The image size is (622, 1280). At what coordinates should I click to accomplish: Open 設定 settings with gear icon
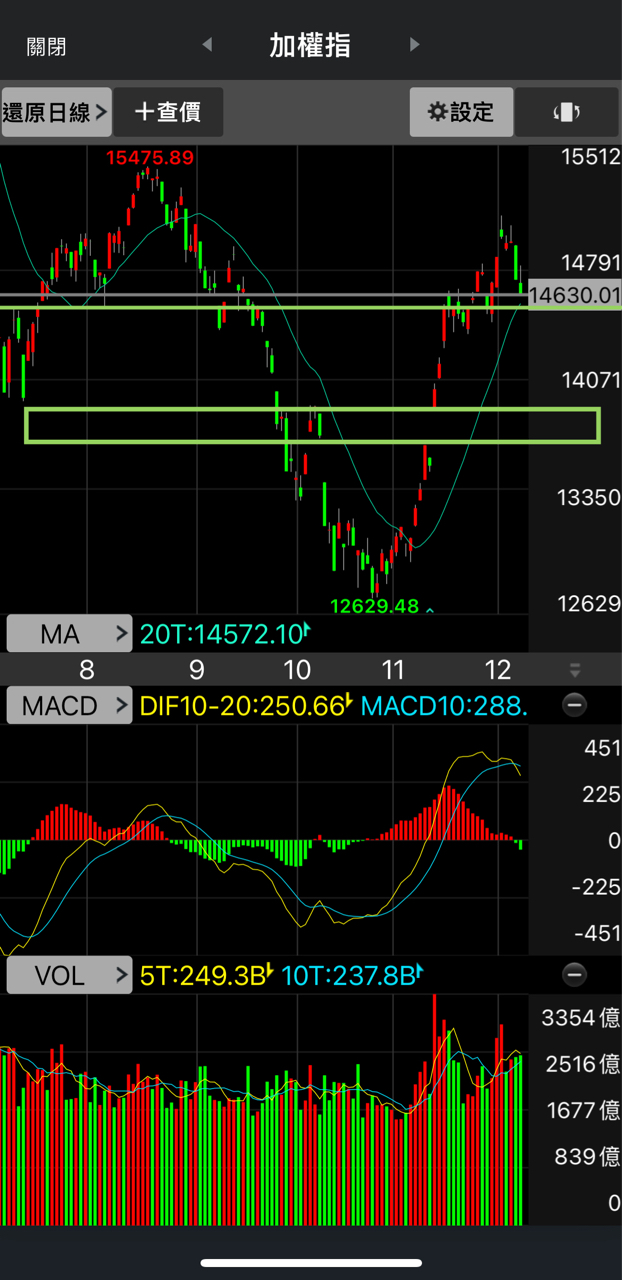coord(461,112)
